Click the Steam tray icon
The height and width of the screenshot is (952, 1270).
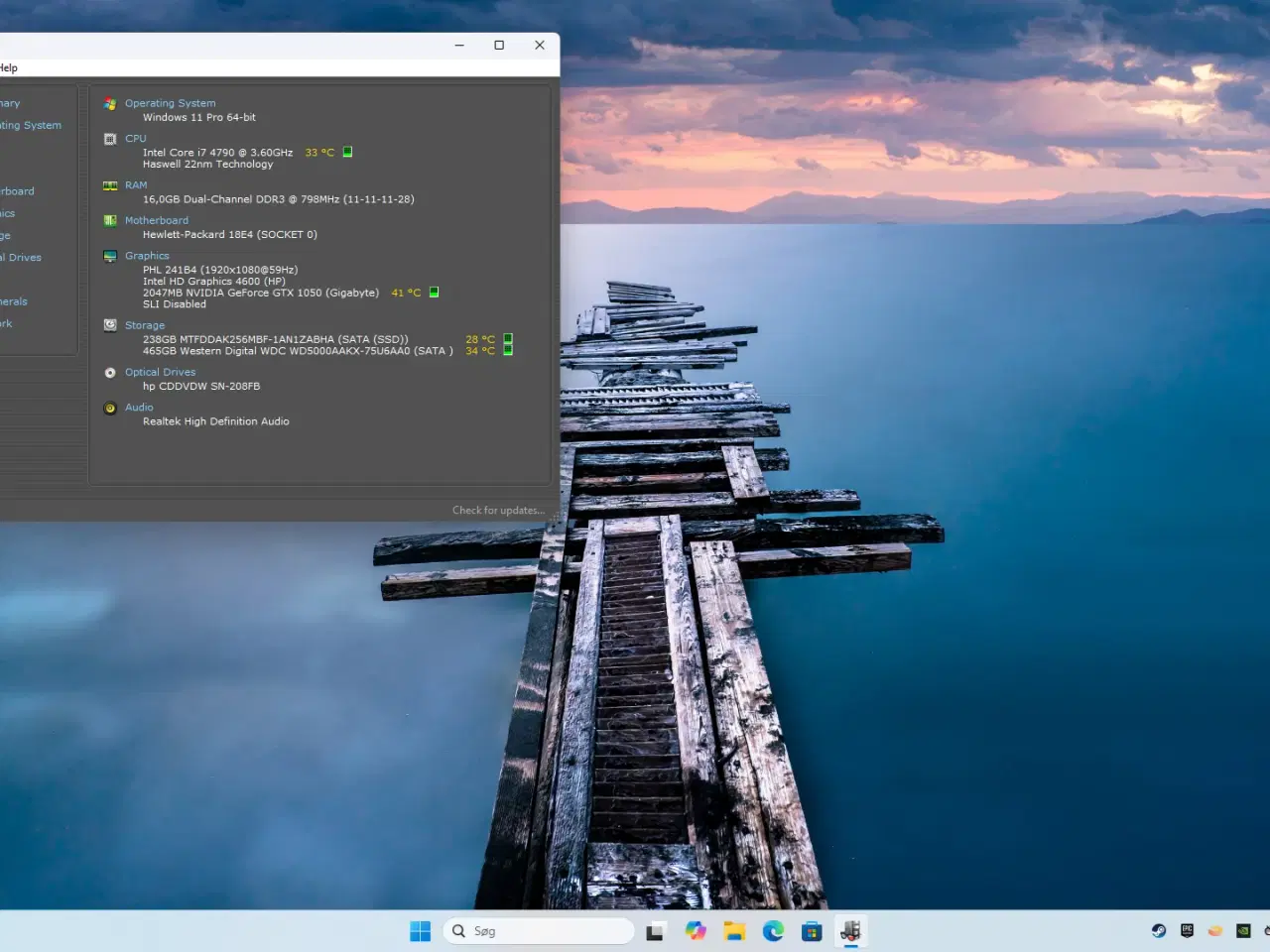click(x=1159, y=930)
